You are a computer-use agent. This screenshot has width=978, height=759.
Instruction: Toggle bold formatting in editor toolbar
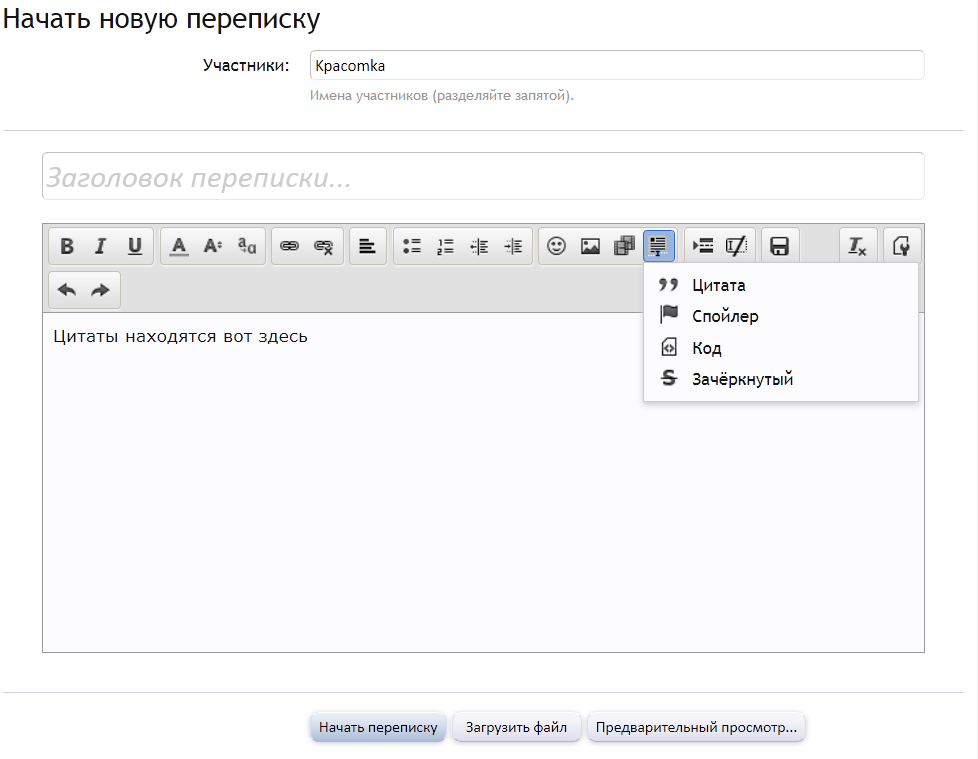click(67, 246)
